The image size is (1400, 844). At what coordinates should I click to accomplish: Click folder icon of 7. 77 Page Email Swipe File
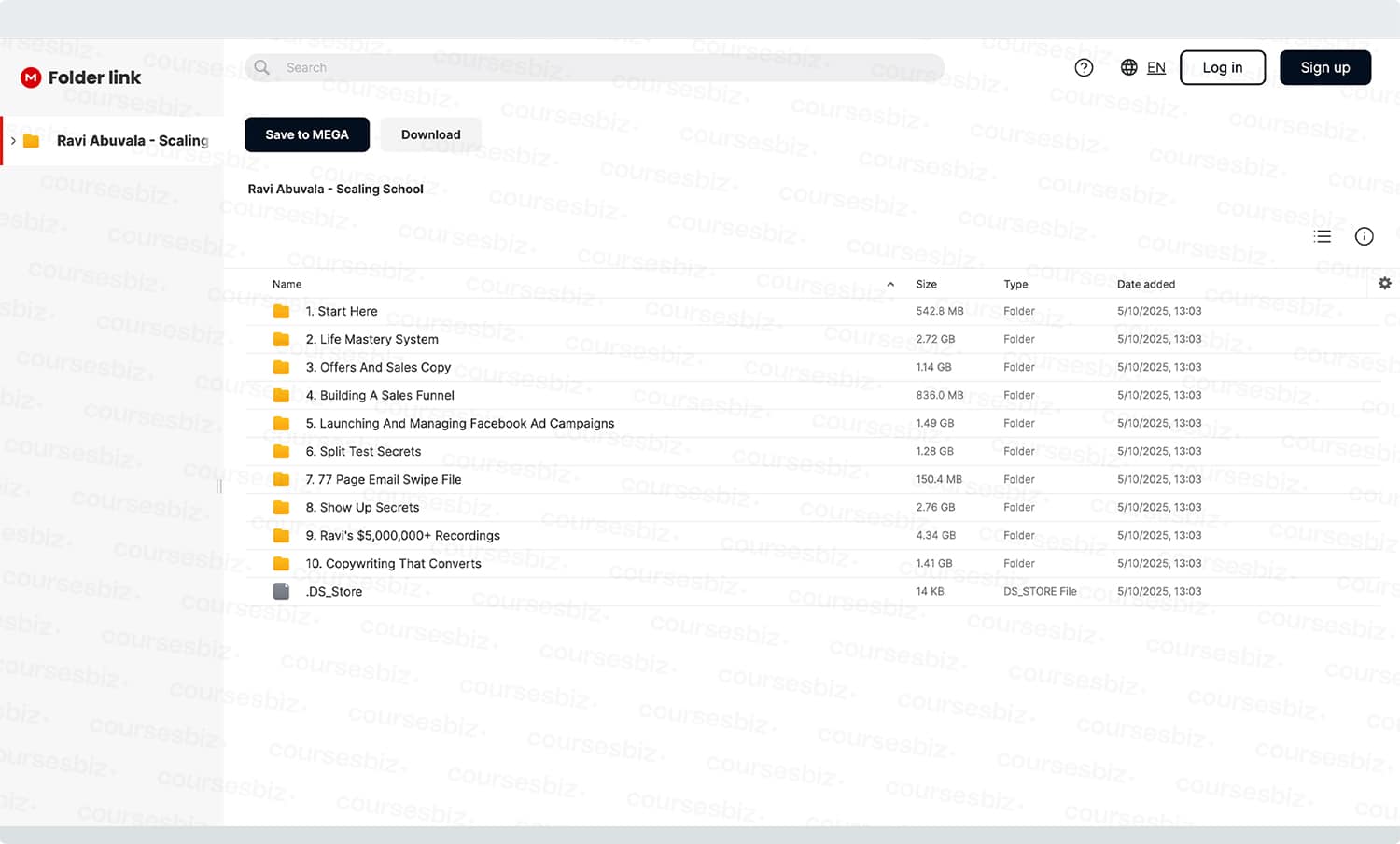[281, 479]
